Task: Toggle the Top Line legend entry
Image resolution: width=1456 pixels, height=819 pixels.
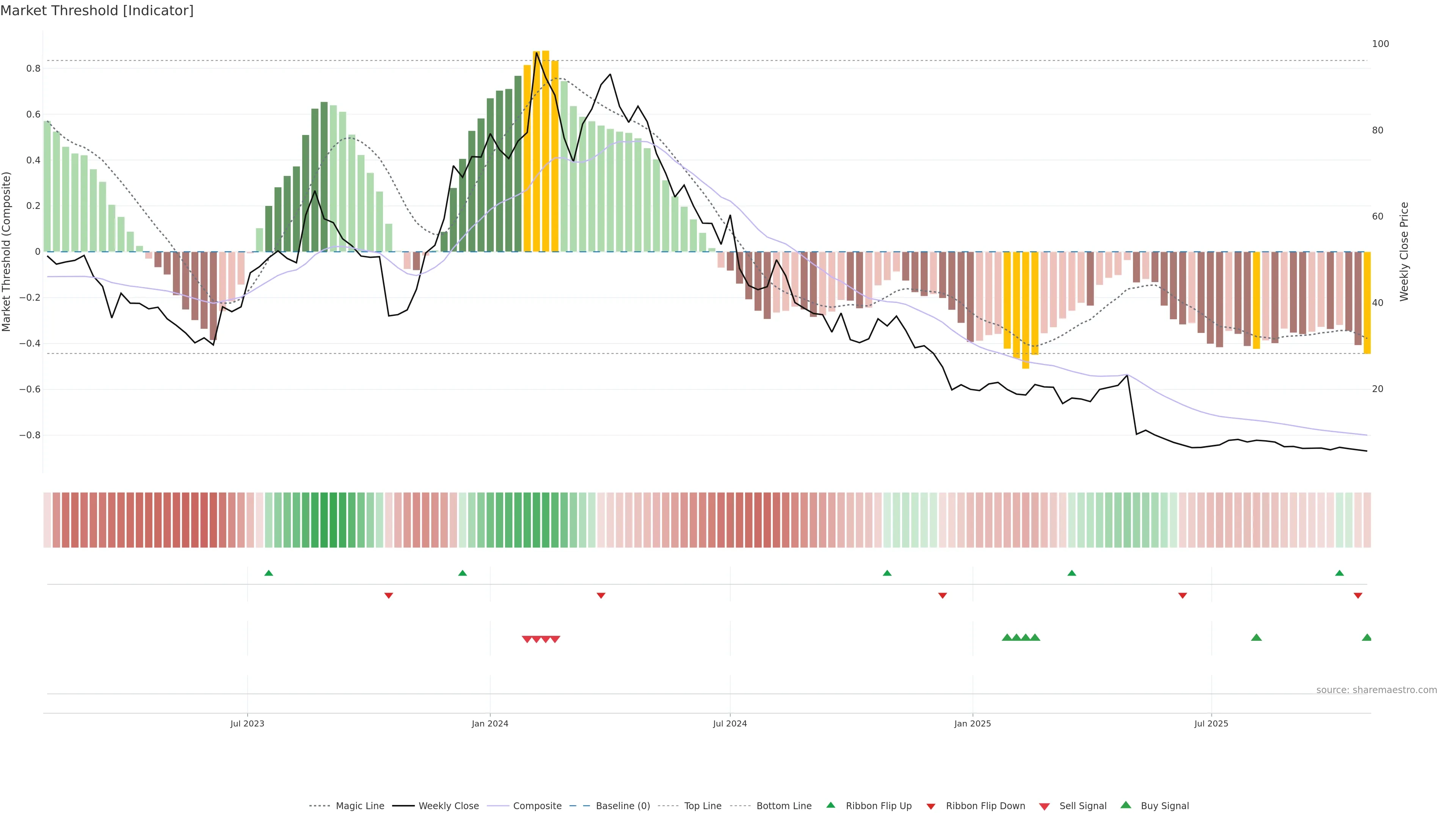Action: 703,806
